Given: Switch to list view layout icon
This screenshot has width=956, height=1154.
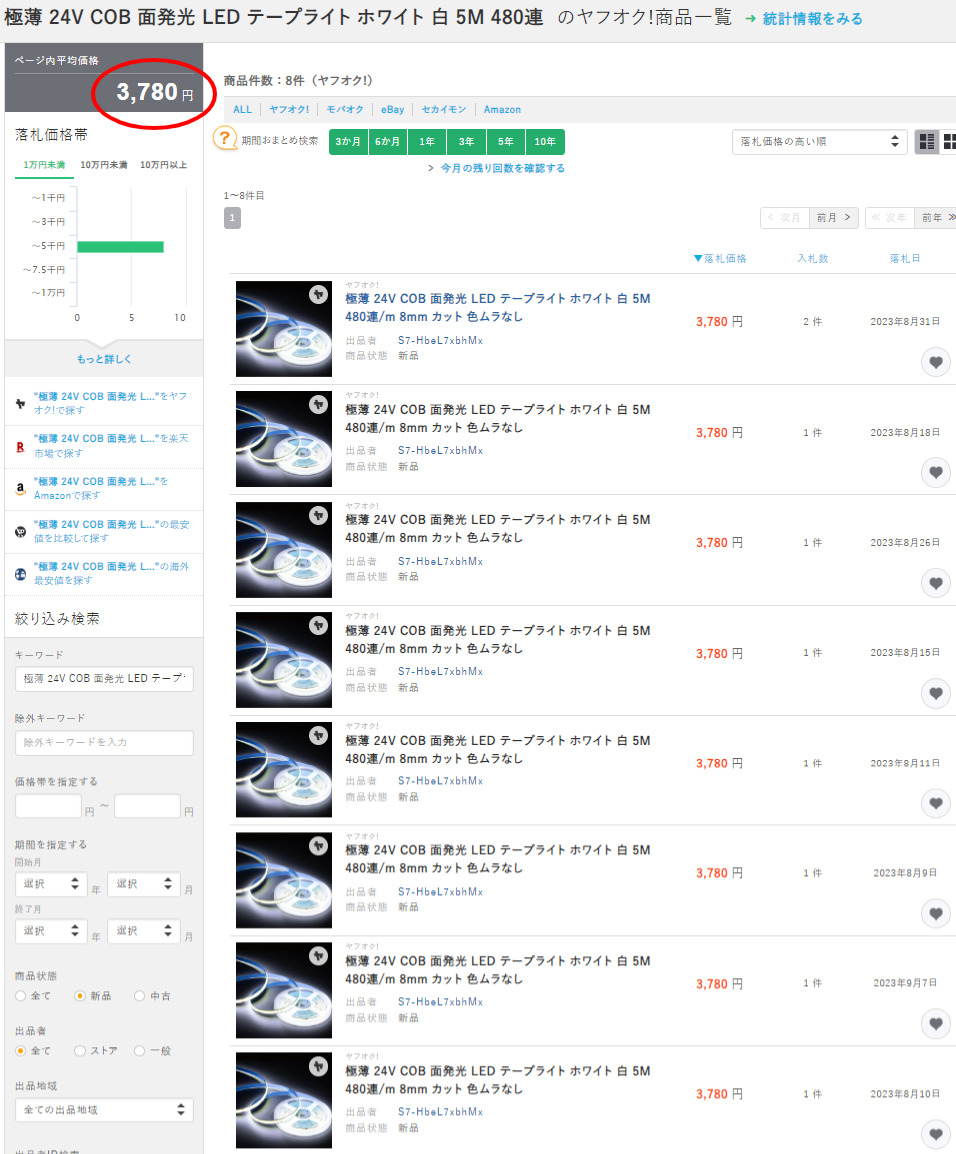Looking at the screenshot, I should [926, 142].
